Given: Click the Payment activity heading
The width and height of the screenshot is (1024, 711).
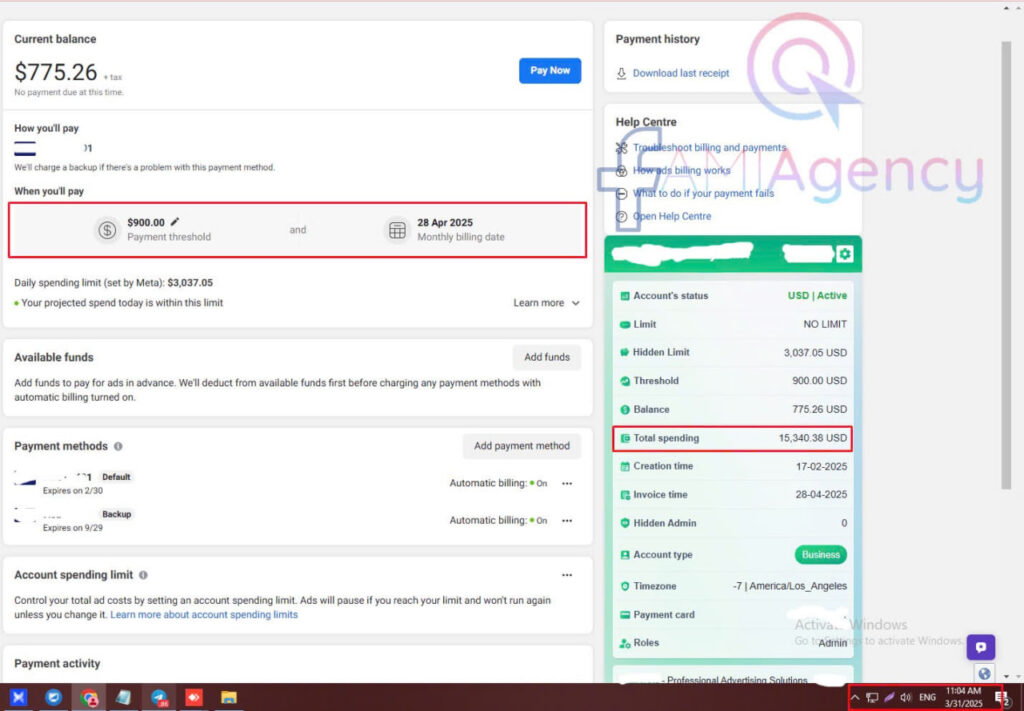Looking at the screenshot, I should tap(57, 664).
